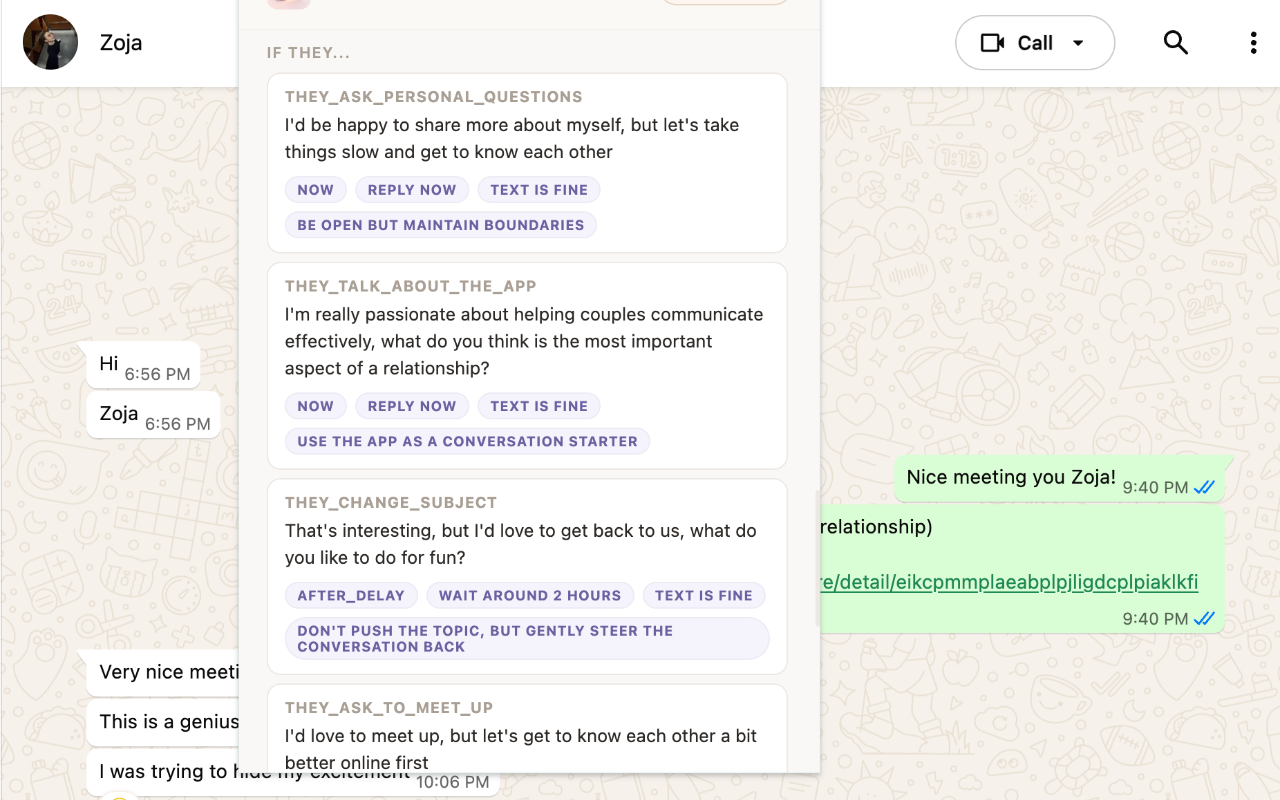The width and height of the screenshot is (1280, 800).
Task: Click the AFTER_DELAY tag
Action: click(351, 595)
